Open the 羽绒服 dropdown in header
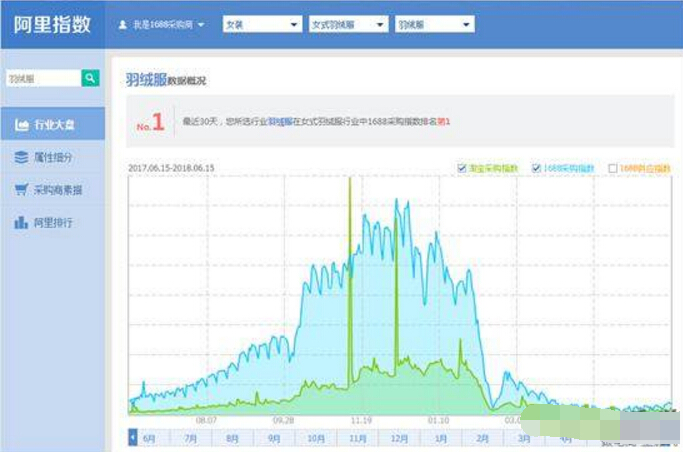 (432, 24)
